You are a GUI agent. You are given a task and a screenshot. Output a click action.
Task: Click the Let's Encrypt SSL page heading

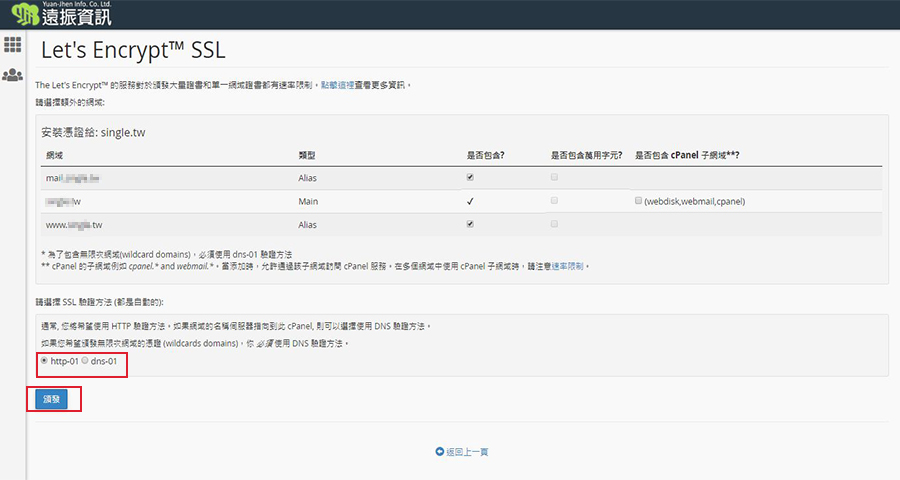(133, 51)
